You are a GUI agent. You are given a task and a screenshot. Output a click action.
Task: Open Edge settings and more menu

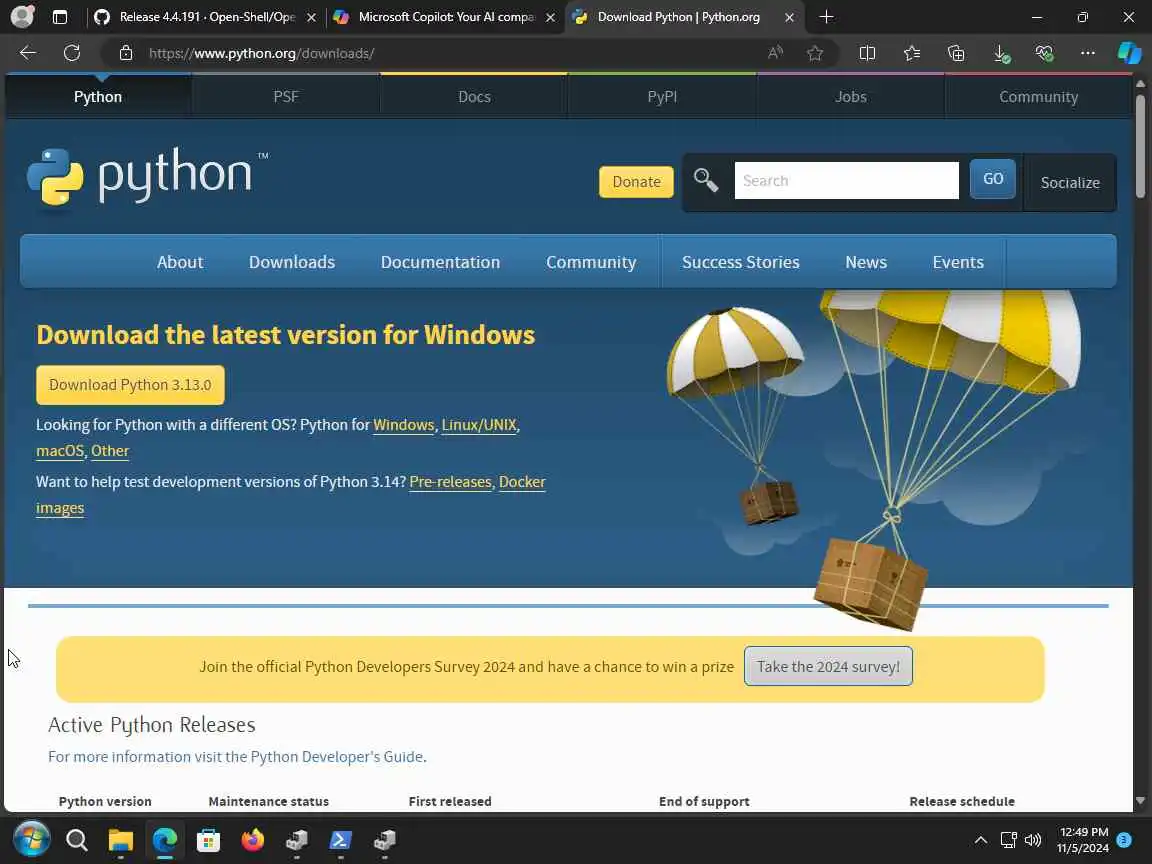pos(1088,53)
